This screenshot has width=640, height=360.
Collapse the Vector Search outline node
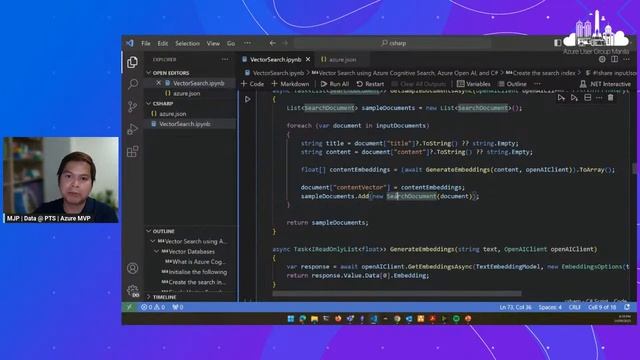(x=153, y=241)
